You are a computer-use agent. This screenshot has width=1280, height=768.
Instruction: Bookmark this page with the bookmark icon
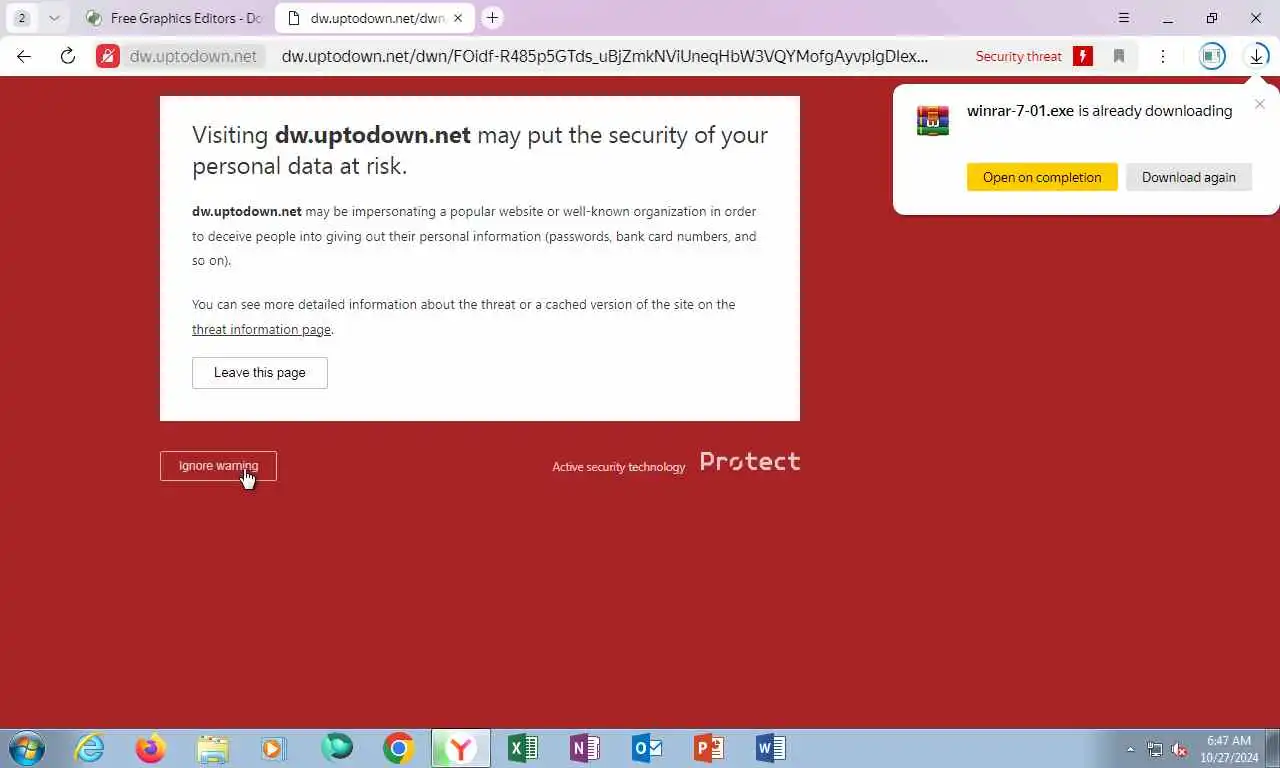pyautogui.click(x=1119, y=56)
